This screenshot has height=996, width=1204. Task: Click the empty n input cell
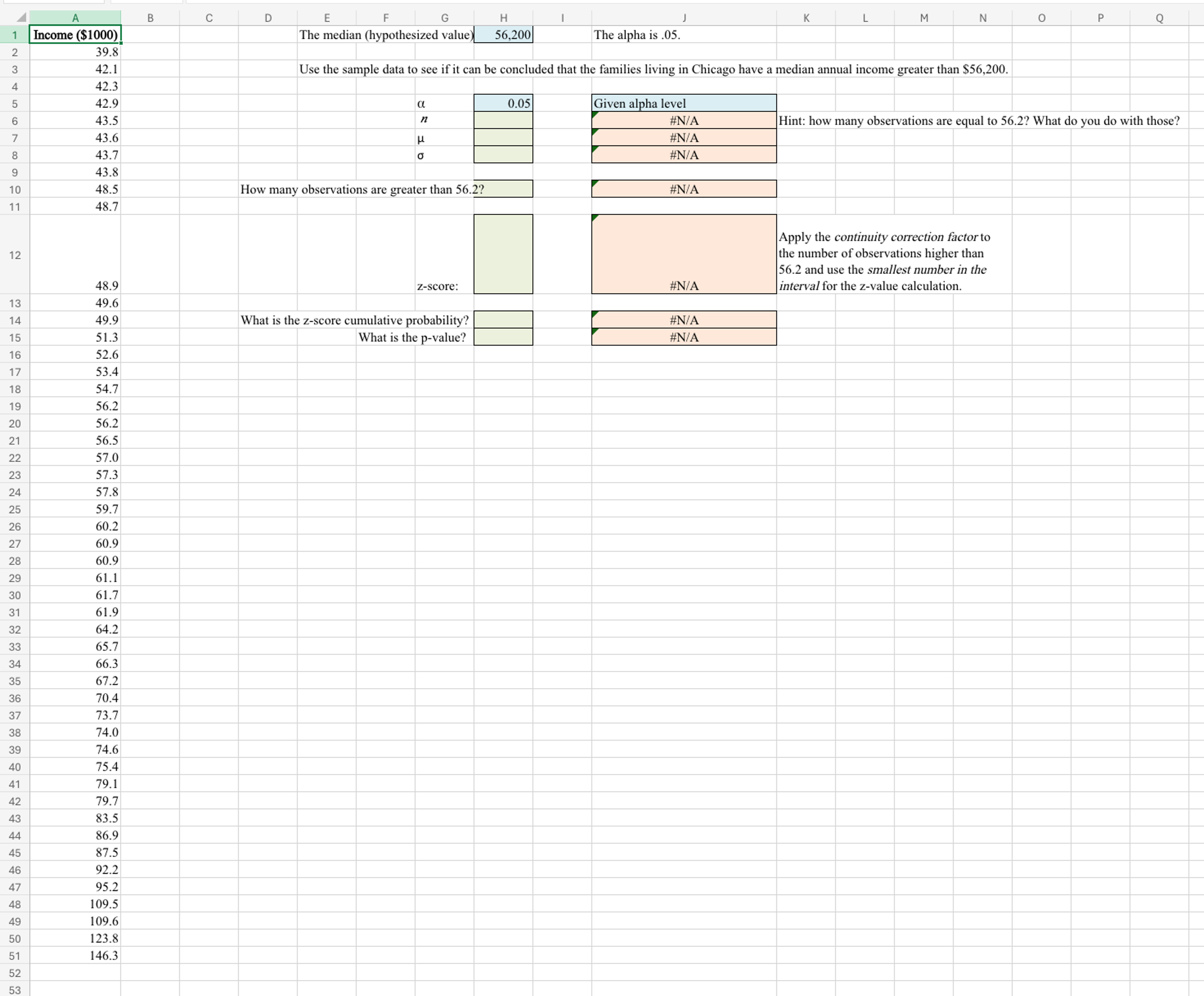click(503, 120)
